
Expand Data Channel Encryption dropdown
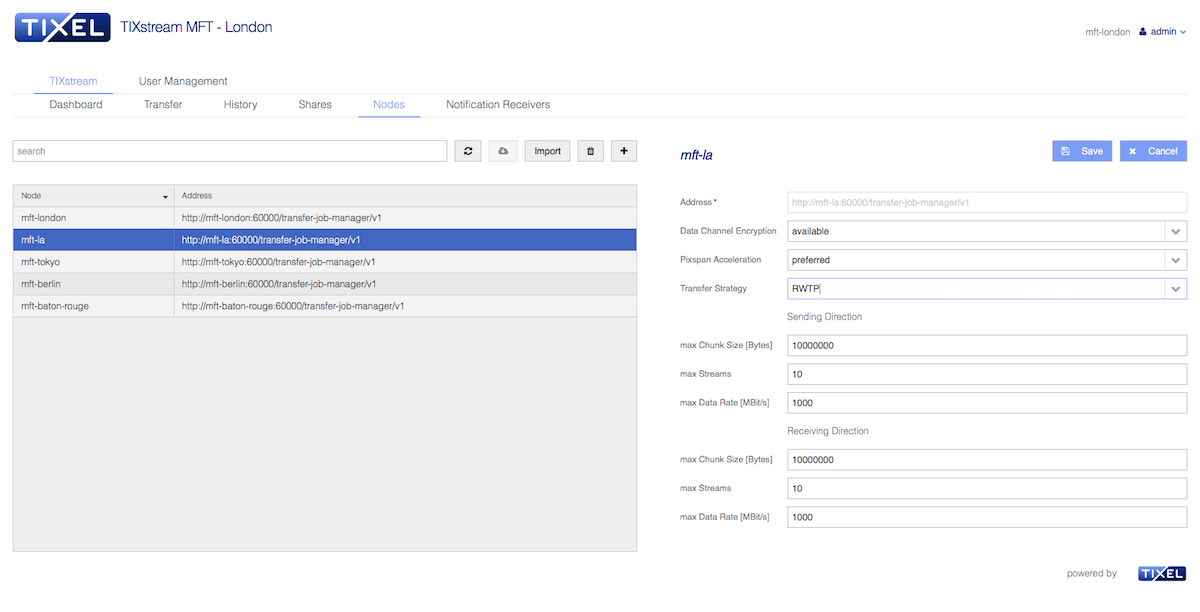click(x=1174, y=231)
